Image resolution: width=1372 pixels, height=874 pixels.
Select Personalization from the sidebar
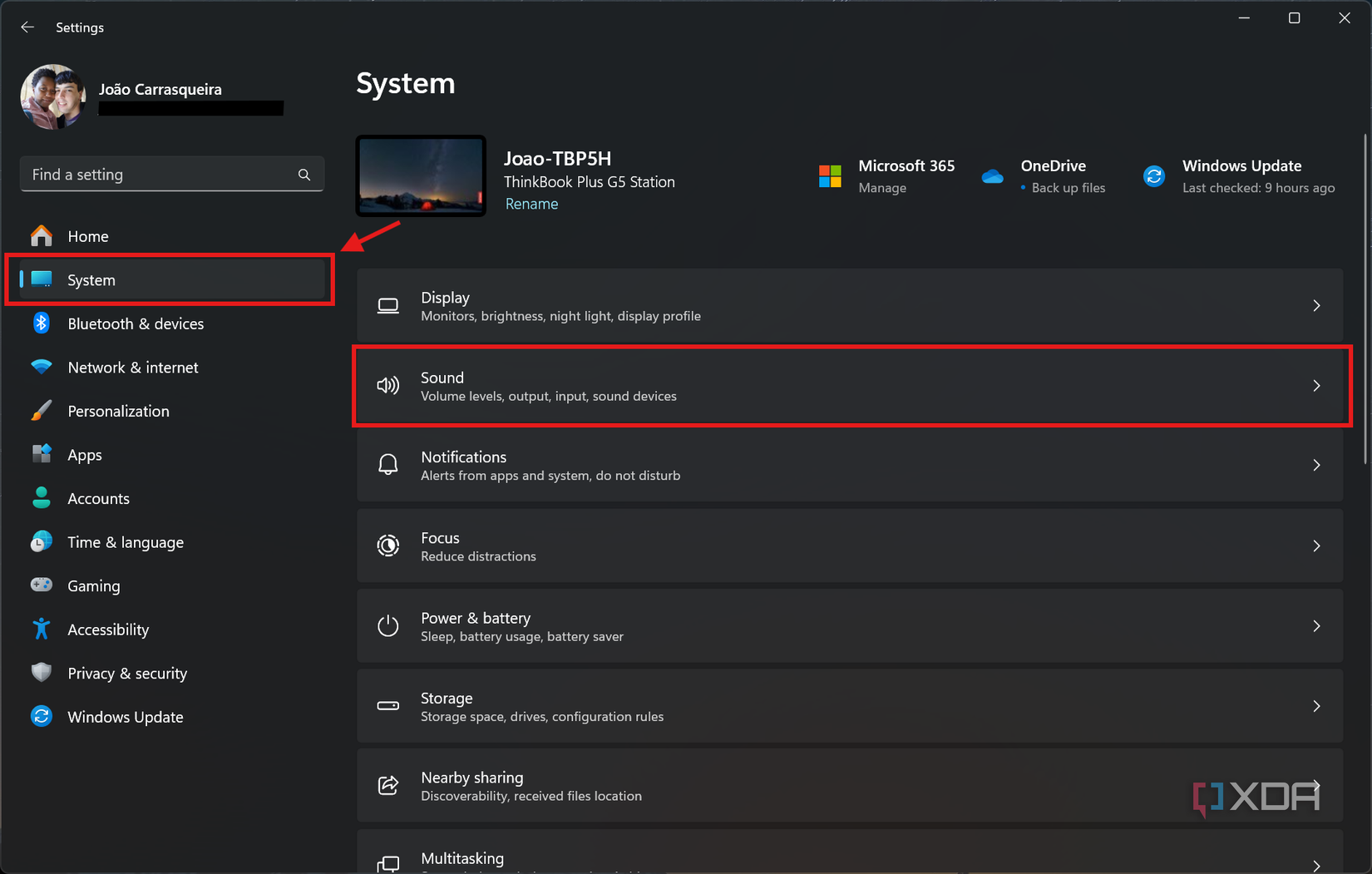point(118,411)
